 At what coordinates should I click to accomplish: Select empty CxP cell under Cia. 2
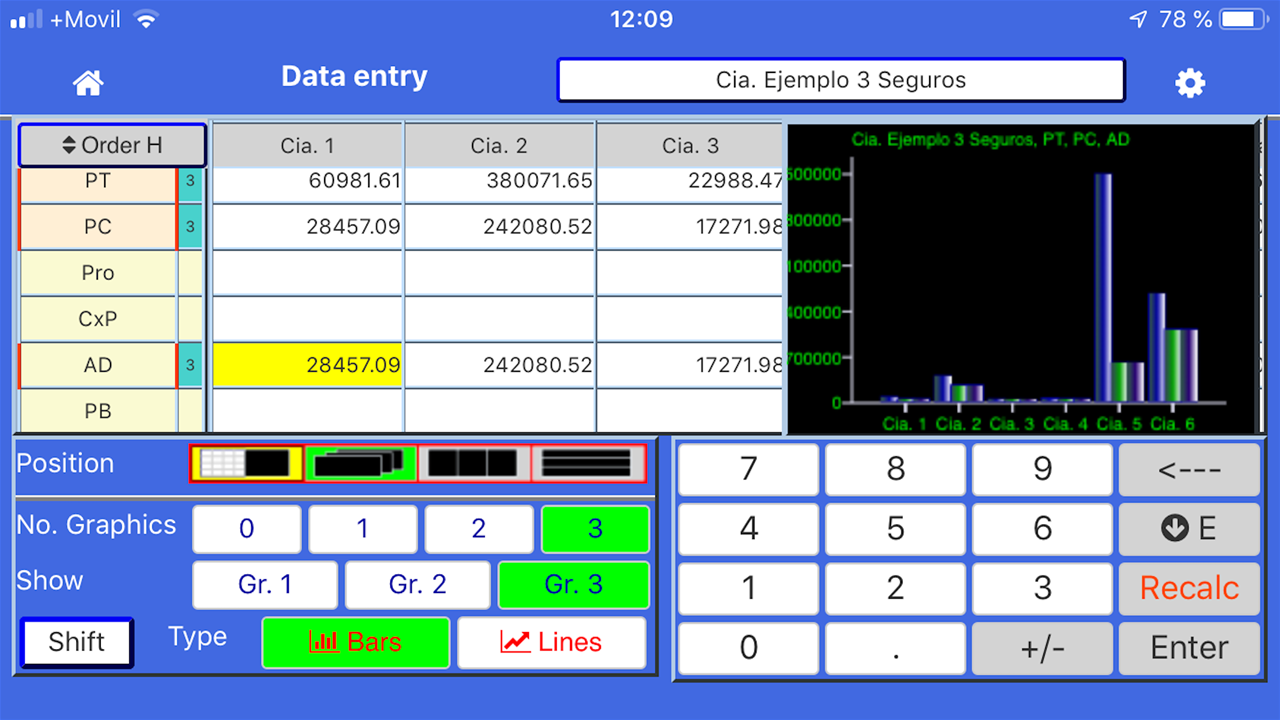(499, 319)
